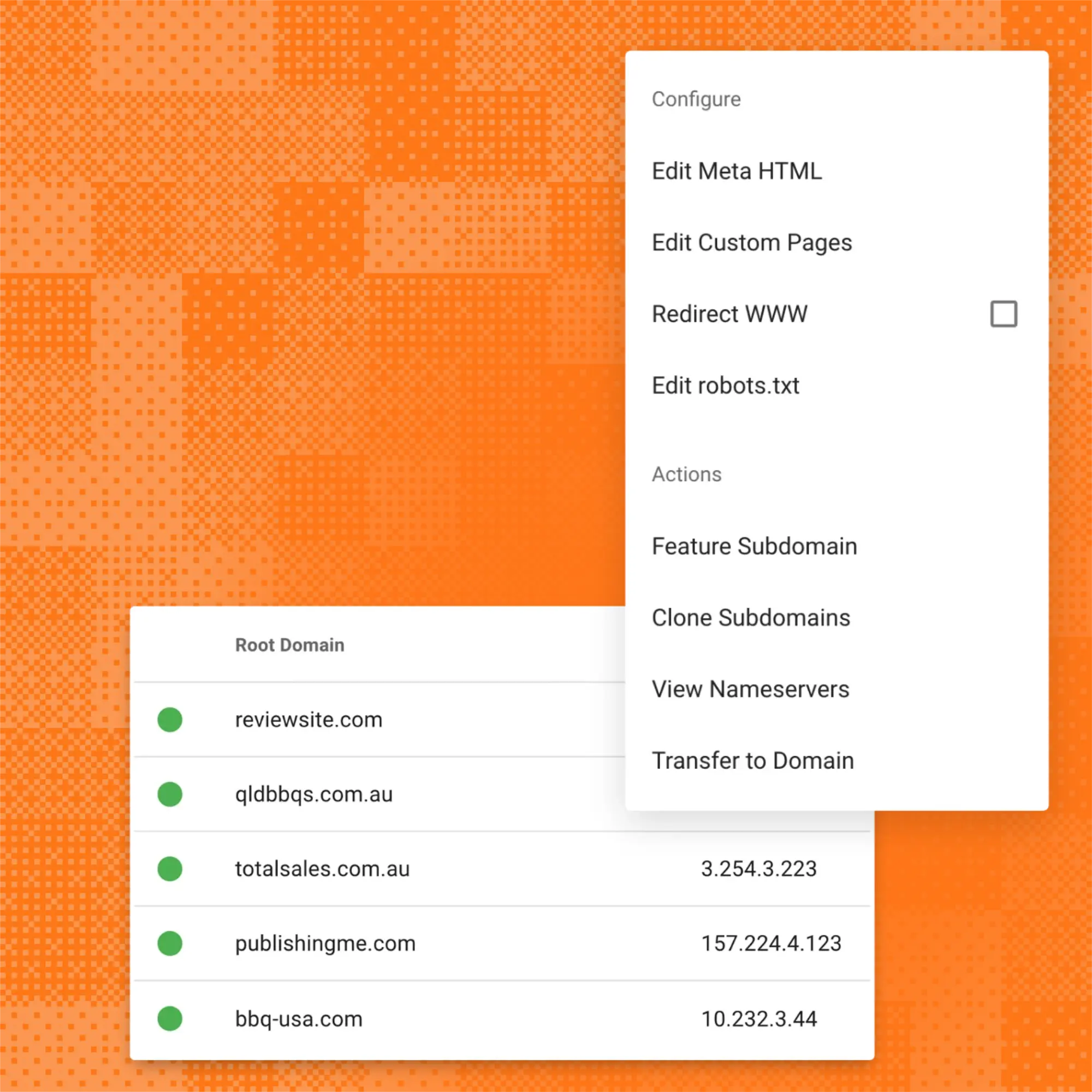This screenshot has height=1092, width=1092.
Task: Select the totalsales.com.au domain row
Action: coord(502,869)
